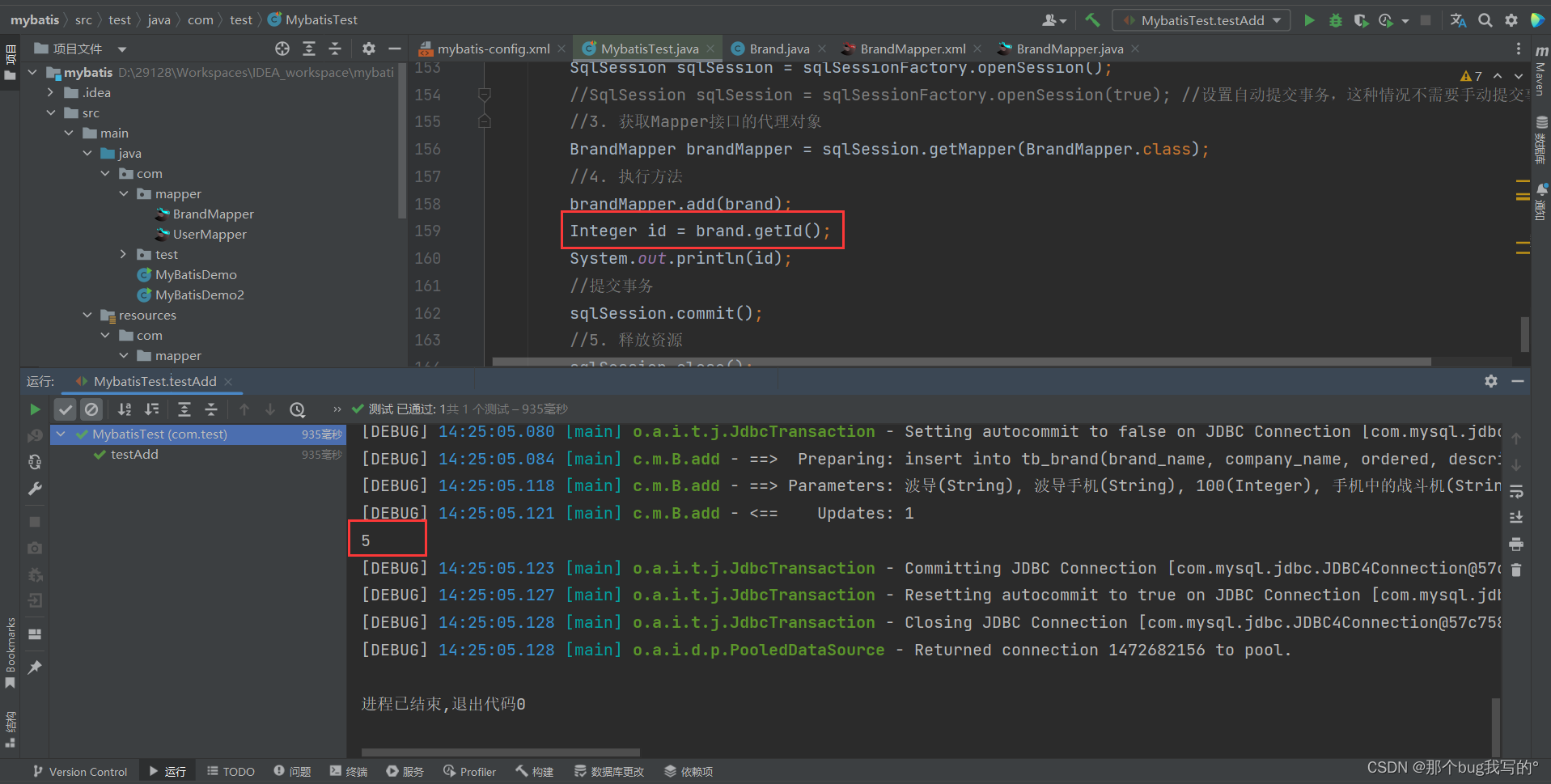This screenshot has width=1551, height=784.
Task: Open the Profiler tool window
Action: [469, 772]
